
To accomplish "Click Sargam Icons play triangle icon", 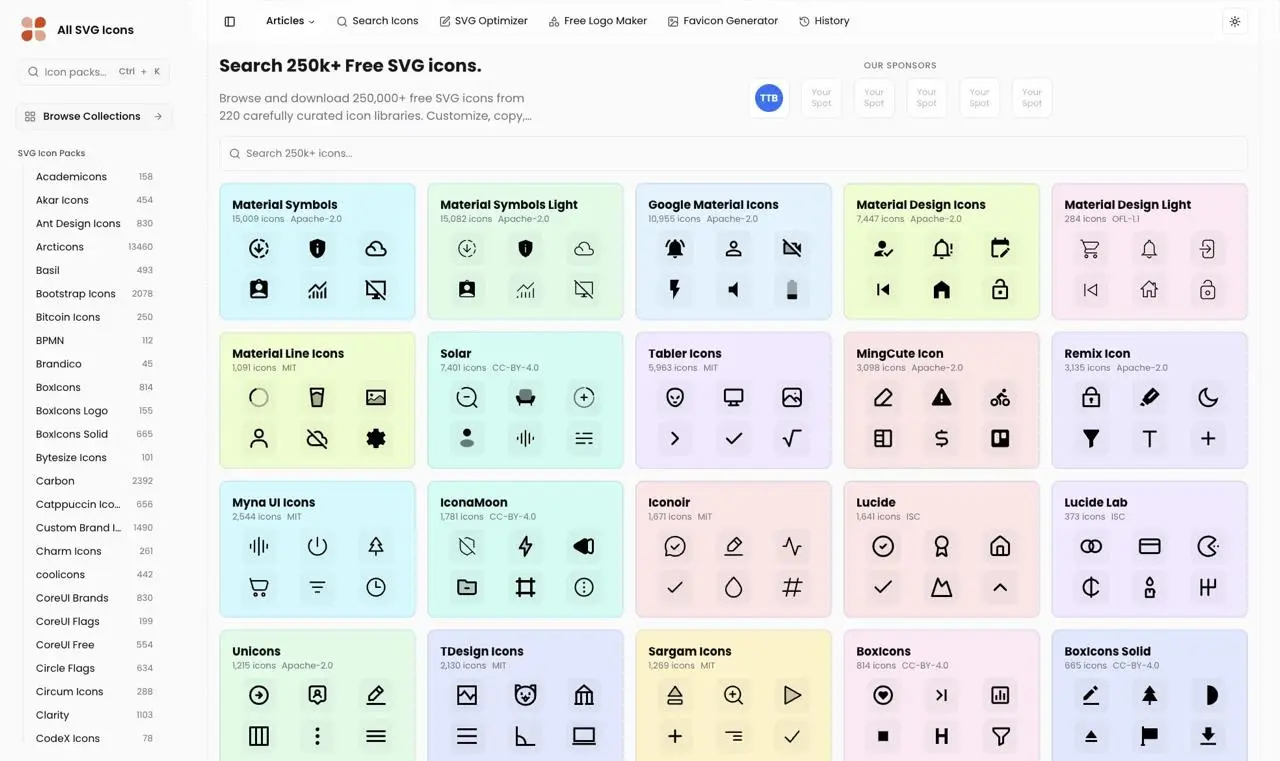I will (792, 696).
